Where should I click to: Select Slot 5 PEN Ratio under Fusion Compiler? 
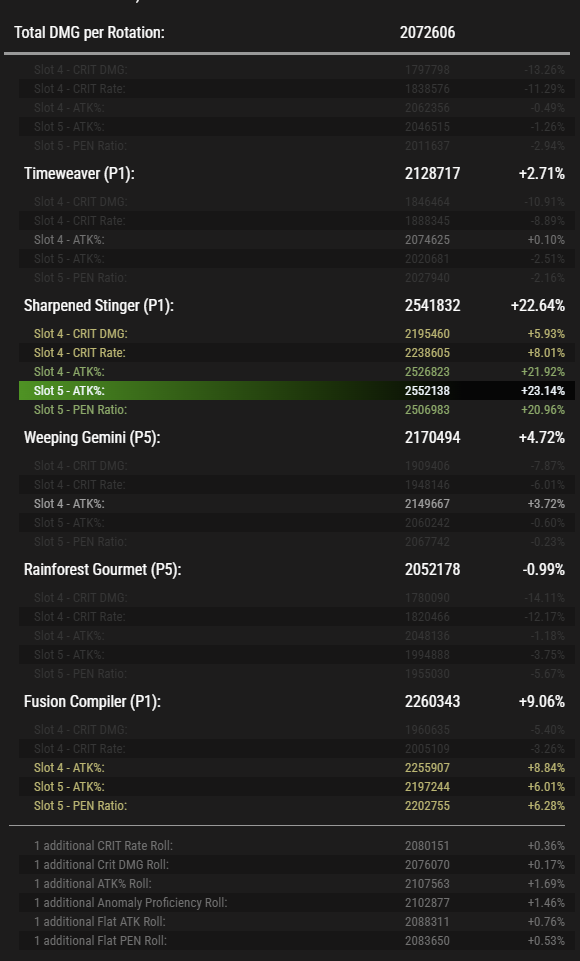[297, 805]
